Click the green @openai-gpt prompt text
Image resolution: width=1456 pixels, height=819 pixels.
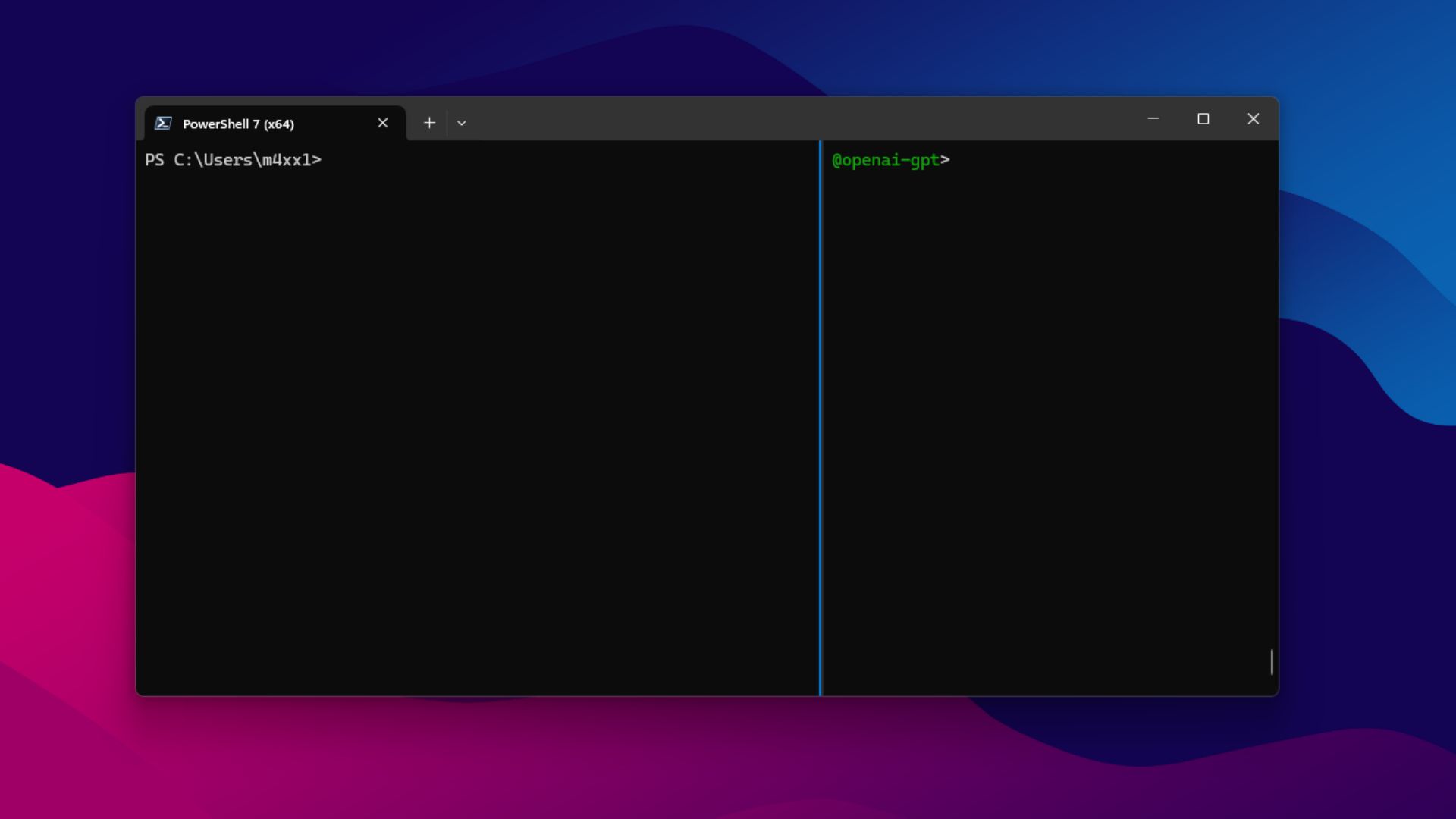click(886, 160)
